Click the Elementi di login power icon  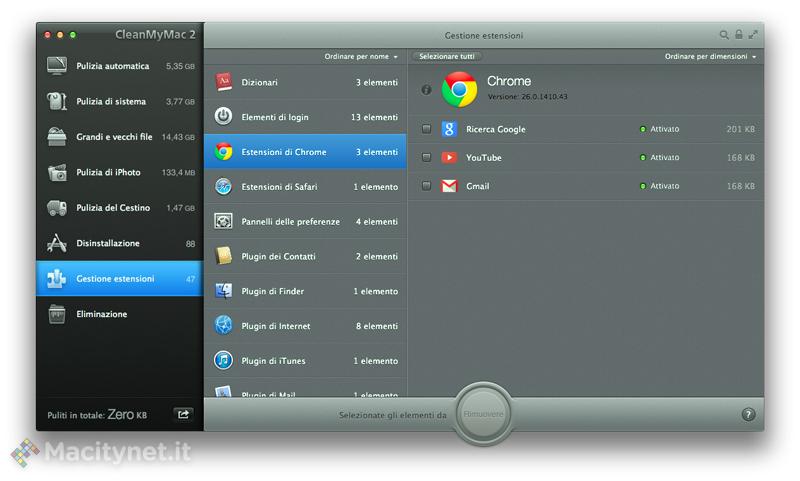(x=223, y=117)
